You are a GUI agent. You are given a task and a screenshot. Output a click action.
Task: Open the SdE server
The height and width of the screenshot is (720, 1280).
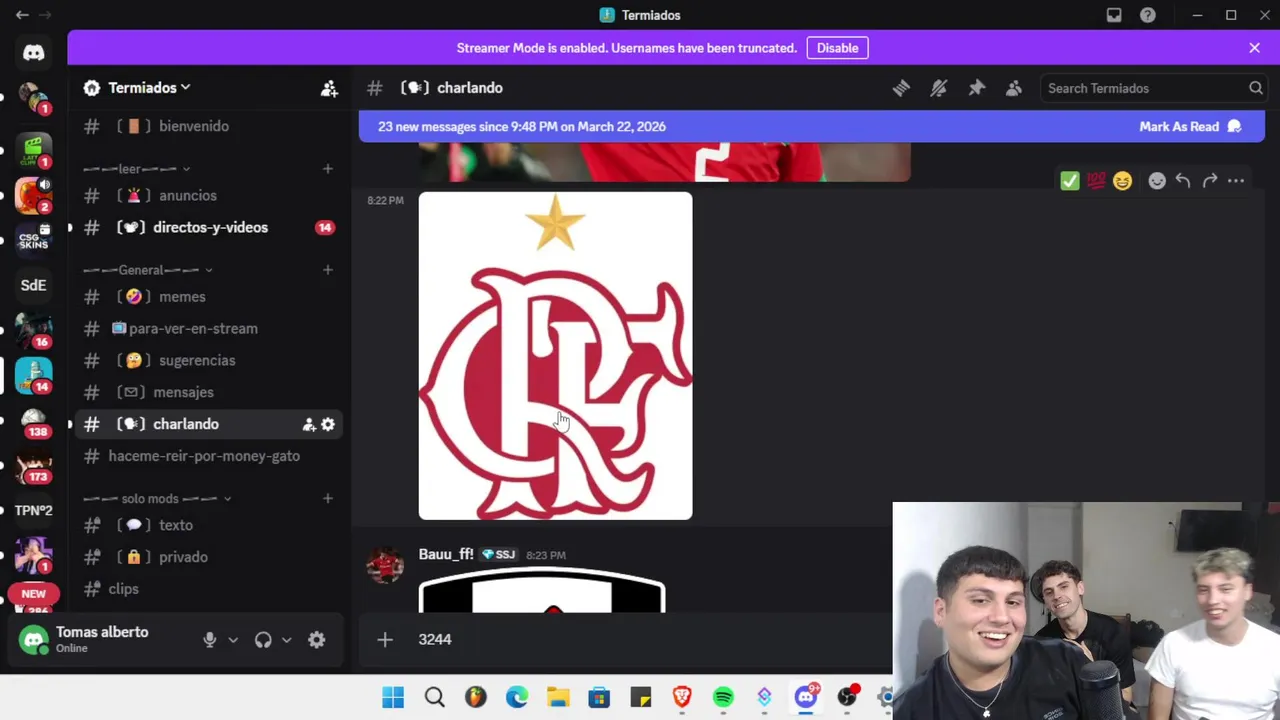(33, 286)
